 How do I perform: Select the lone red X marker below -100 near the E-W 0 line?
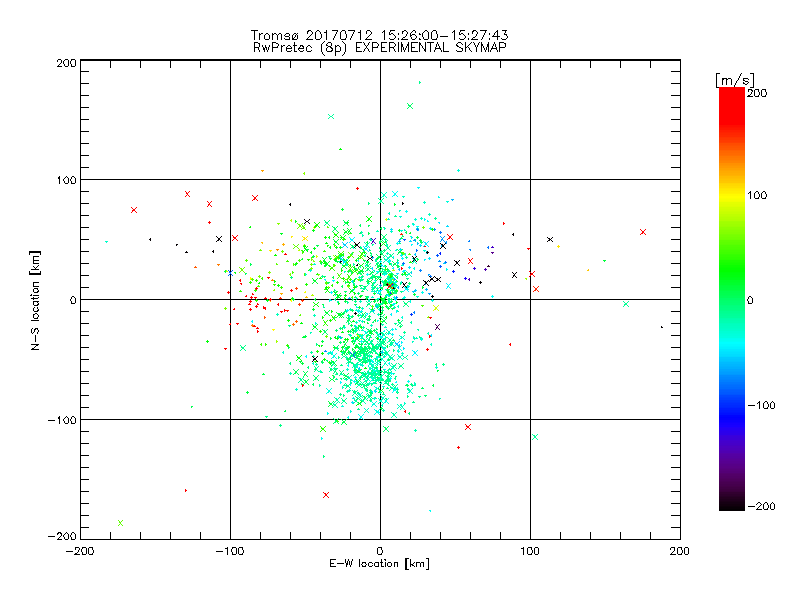(326, 495)
